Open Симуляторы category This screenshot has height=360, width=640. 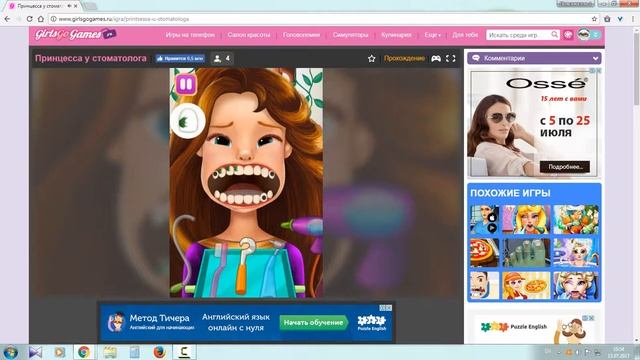click(x=350, y=35)
